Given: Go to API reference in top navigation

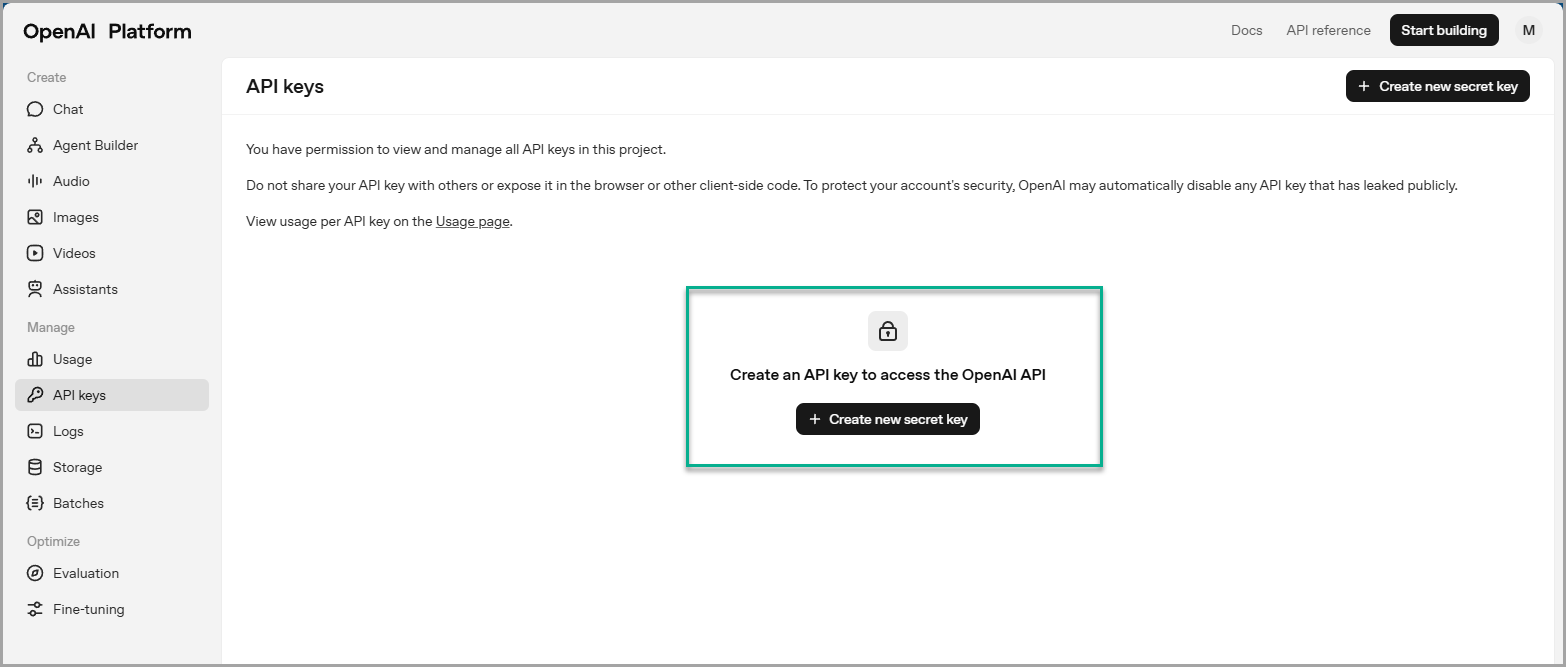Looking at the screenshot, I should pos(1328,30).
